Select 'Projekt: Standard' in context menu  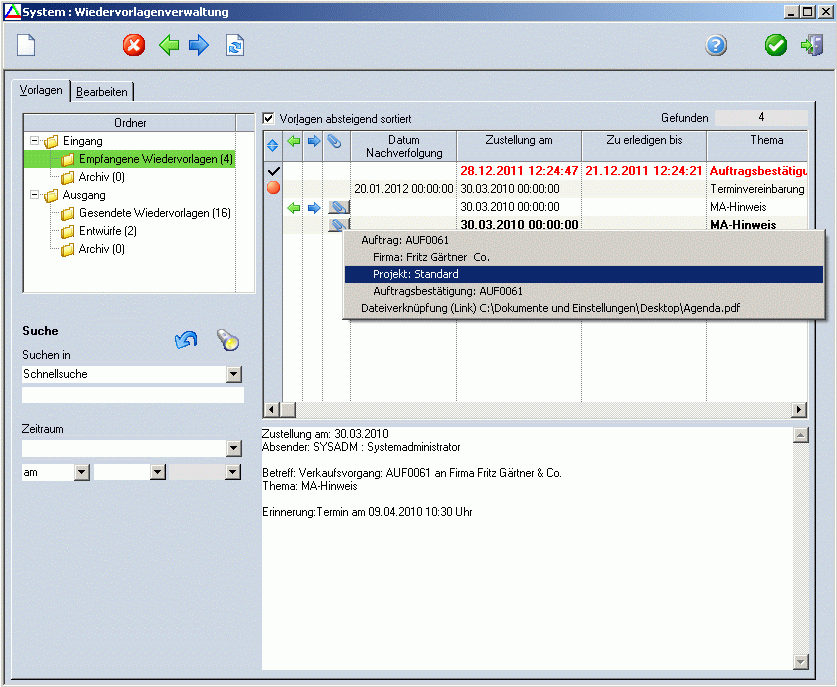coord(583,274)
